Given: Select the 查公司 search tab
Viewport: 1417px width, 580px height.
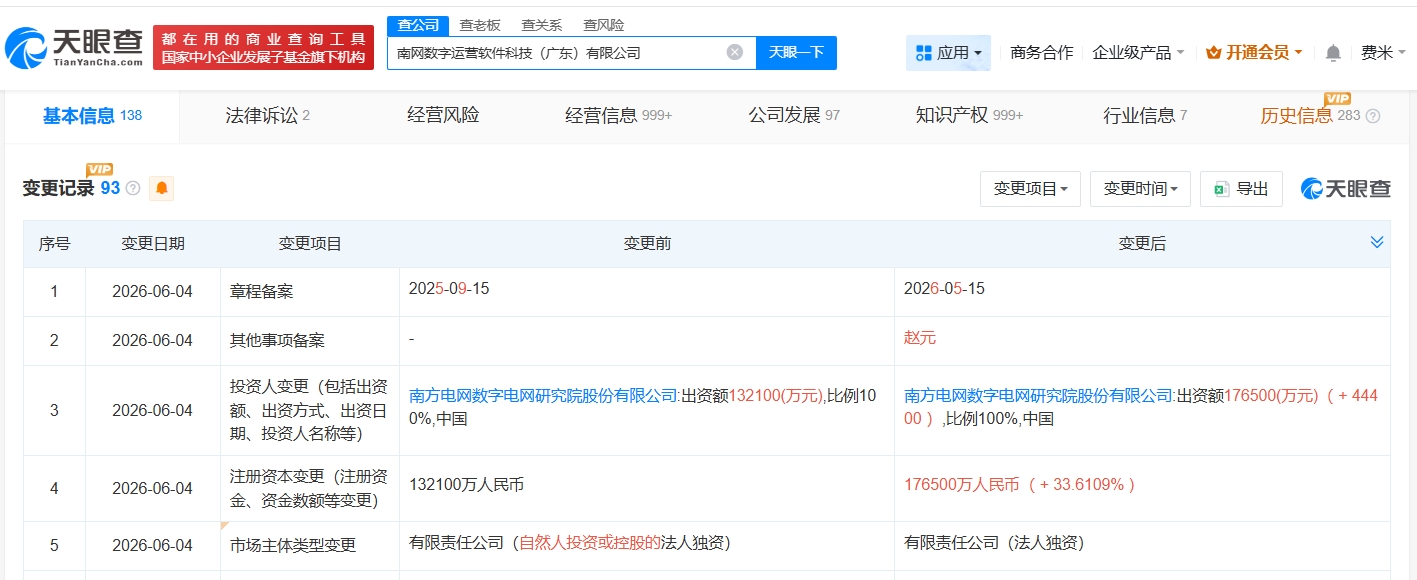Looking at the screenshot, I should click(417, 25).
